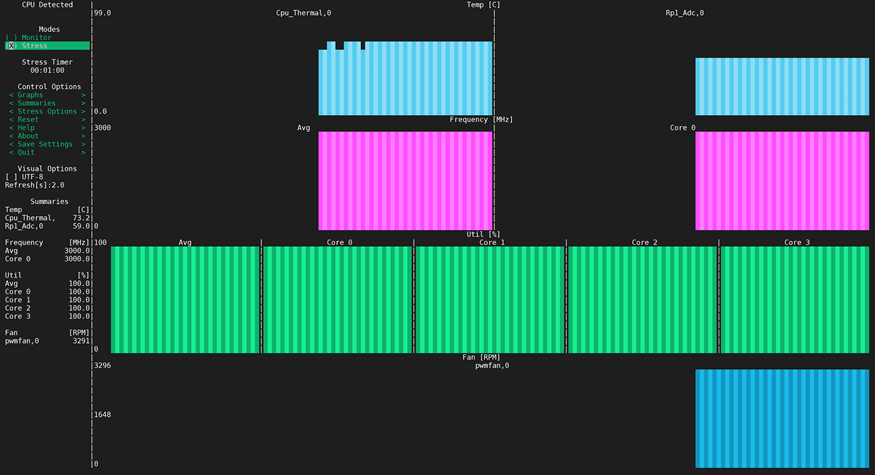Click the Core 1 utilization graph
The width and height of the screenshot is (875, 475).
(x=490, y=300)
